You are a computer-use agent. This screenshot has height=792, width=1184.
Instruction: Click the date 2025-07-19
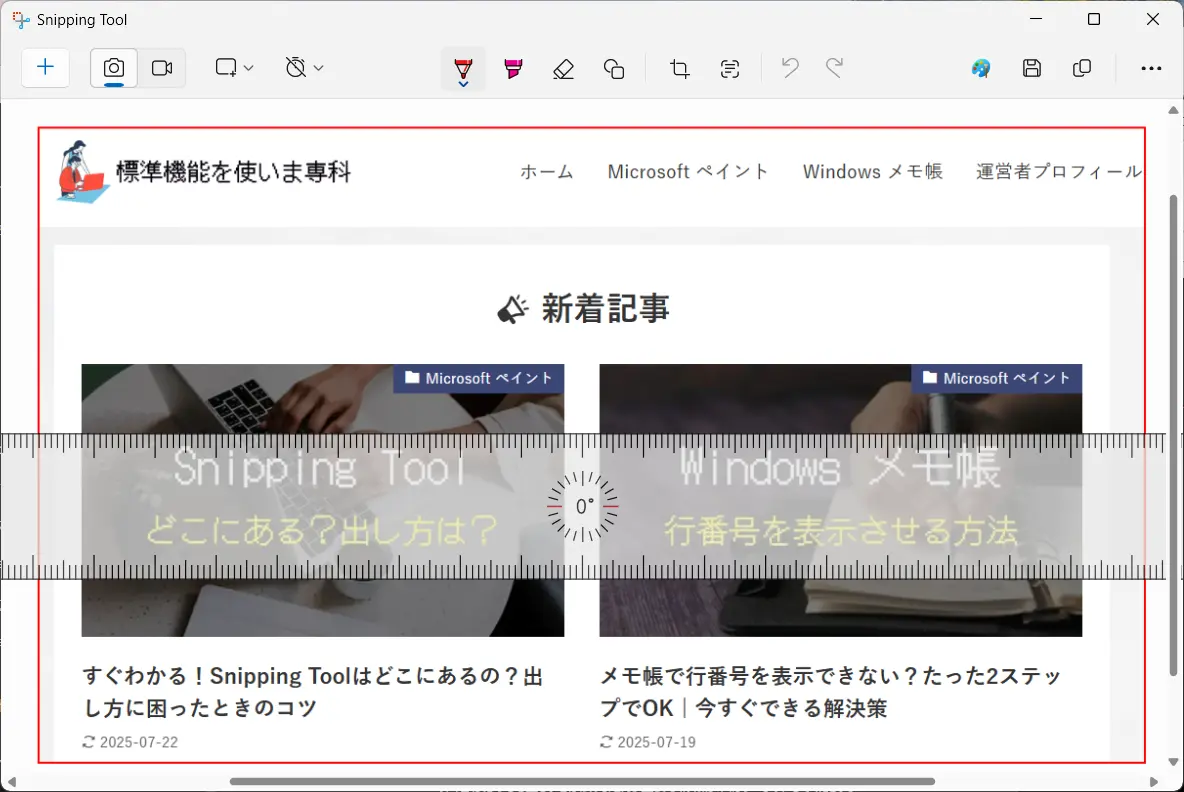(656, 742)
